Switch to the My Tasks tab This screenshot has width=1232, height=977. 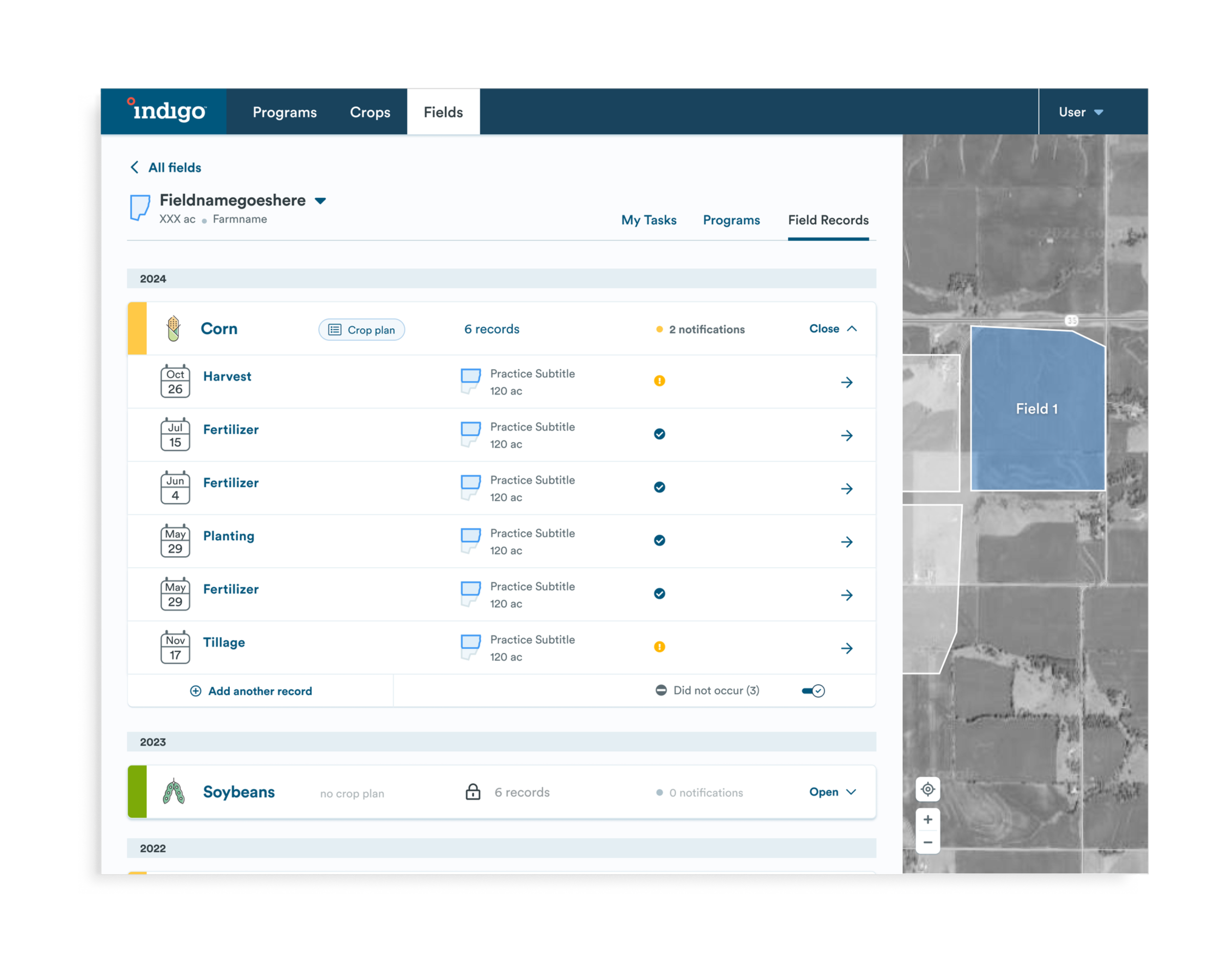point(649,220)
